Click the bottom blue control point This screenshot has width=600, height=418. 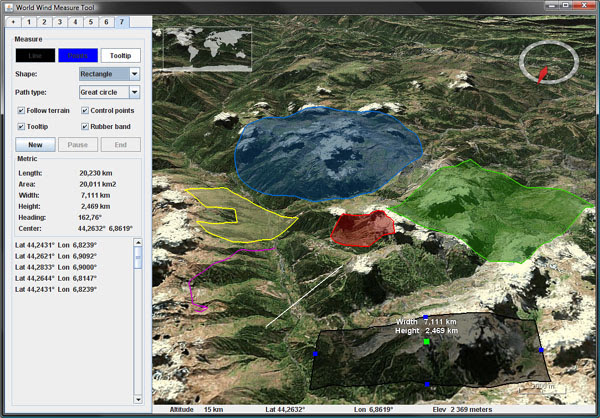(x=427, y=384)
